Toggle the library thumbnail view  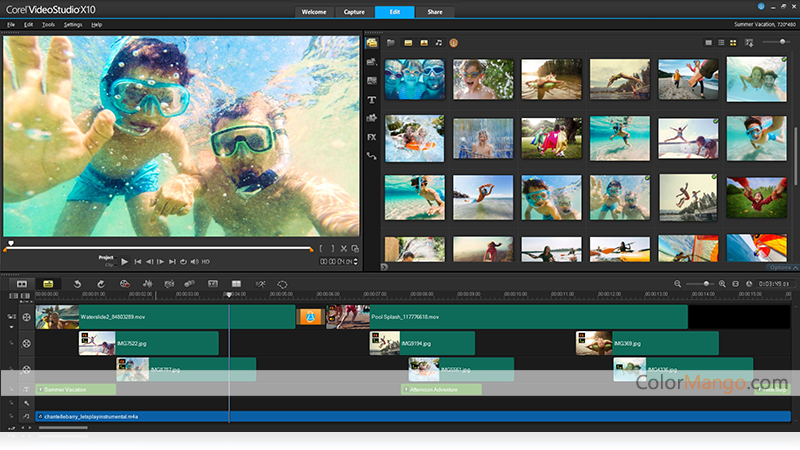click(x=733, y=43)
